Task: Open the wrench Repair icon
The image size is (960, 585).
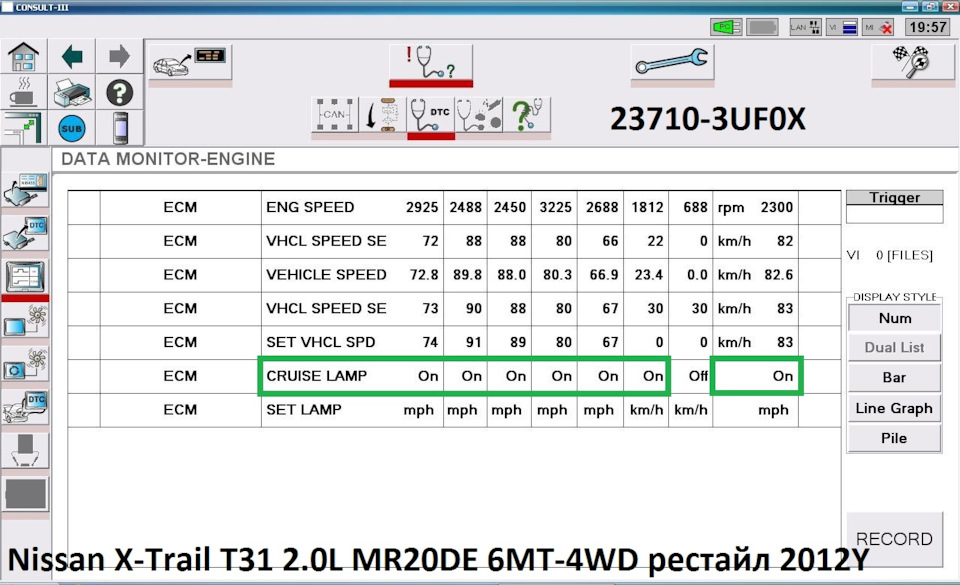Action: point(672,62)
